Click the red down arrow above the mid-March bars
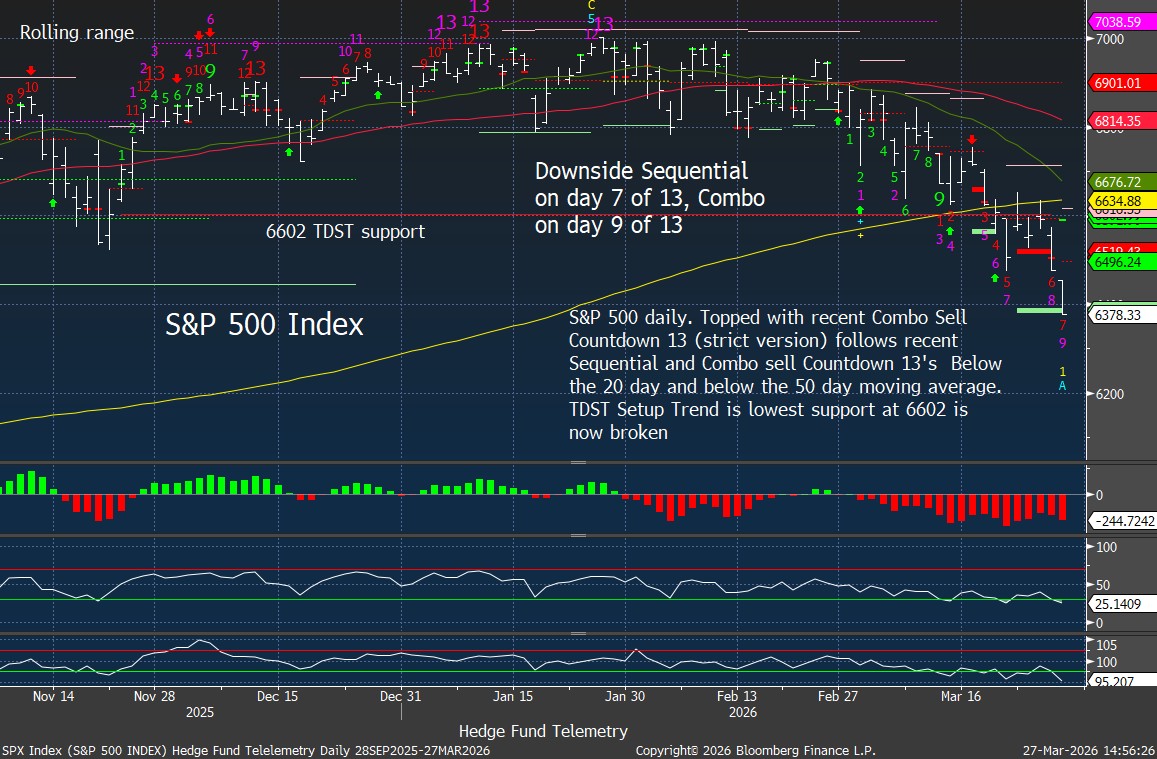This screenshot has width=1157, height=759. pos(971,141)
